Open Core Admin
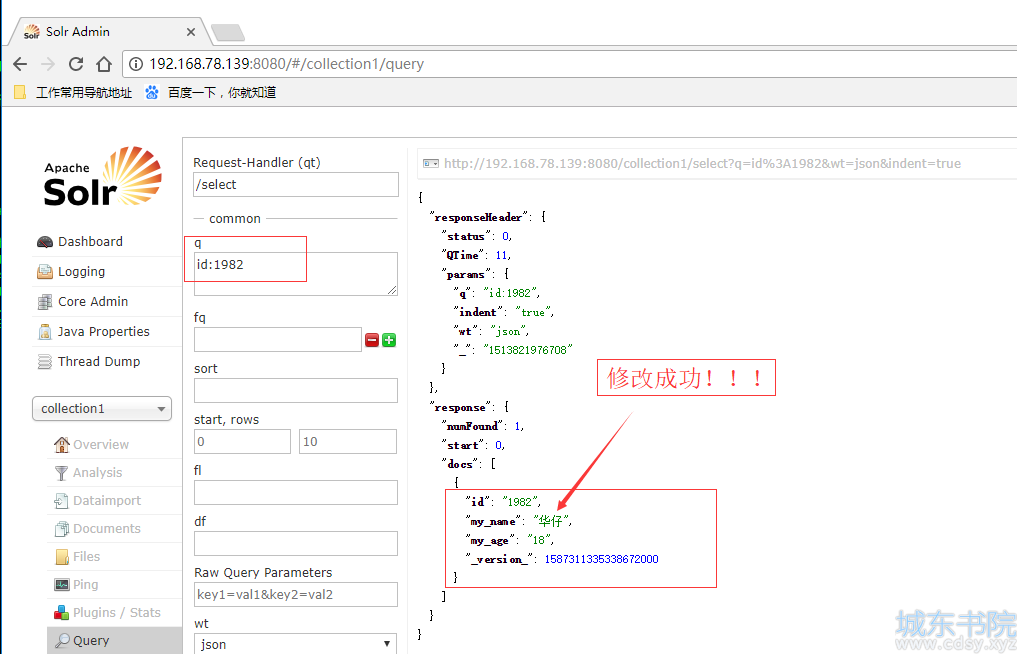This screenshot has width=1017, height=654. [x=93, y=301]
